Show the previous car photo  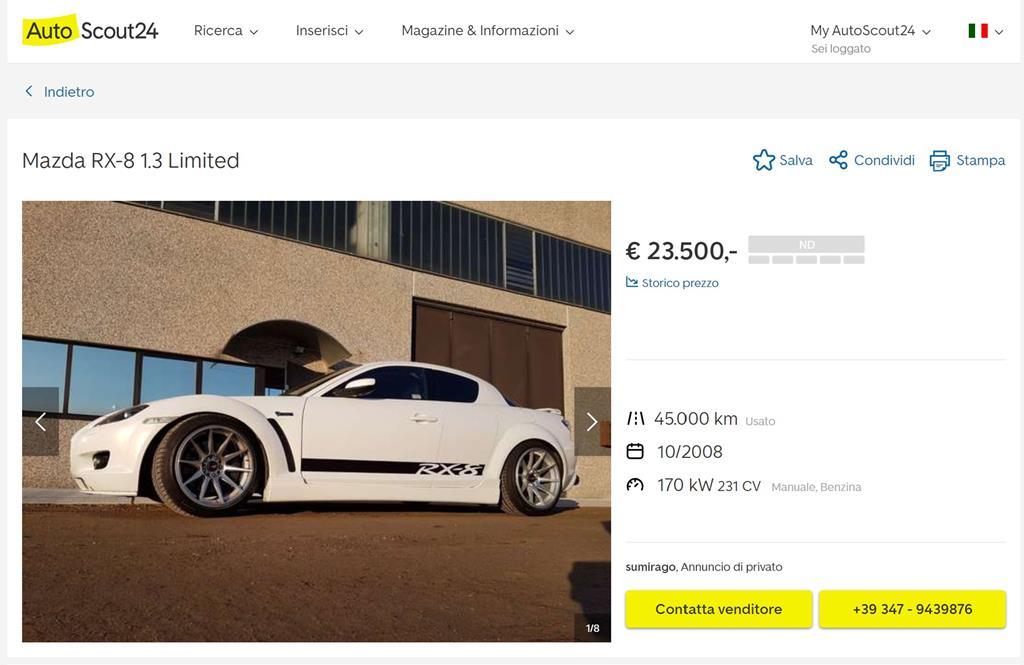pyautogui.click(x=40, y=422)
